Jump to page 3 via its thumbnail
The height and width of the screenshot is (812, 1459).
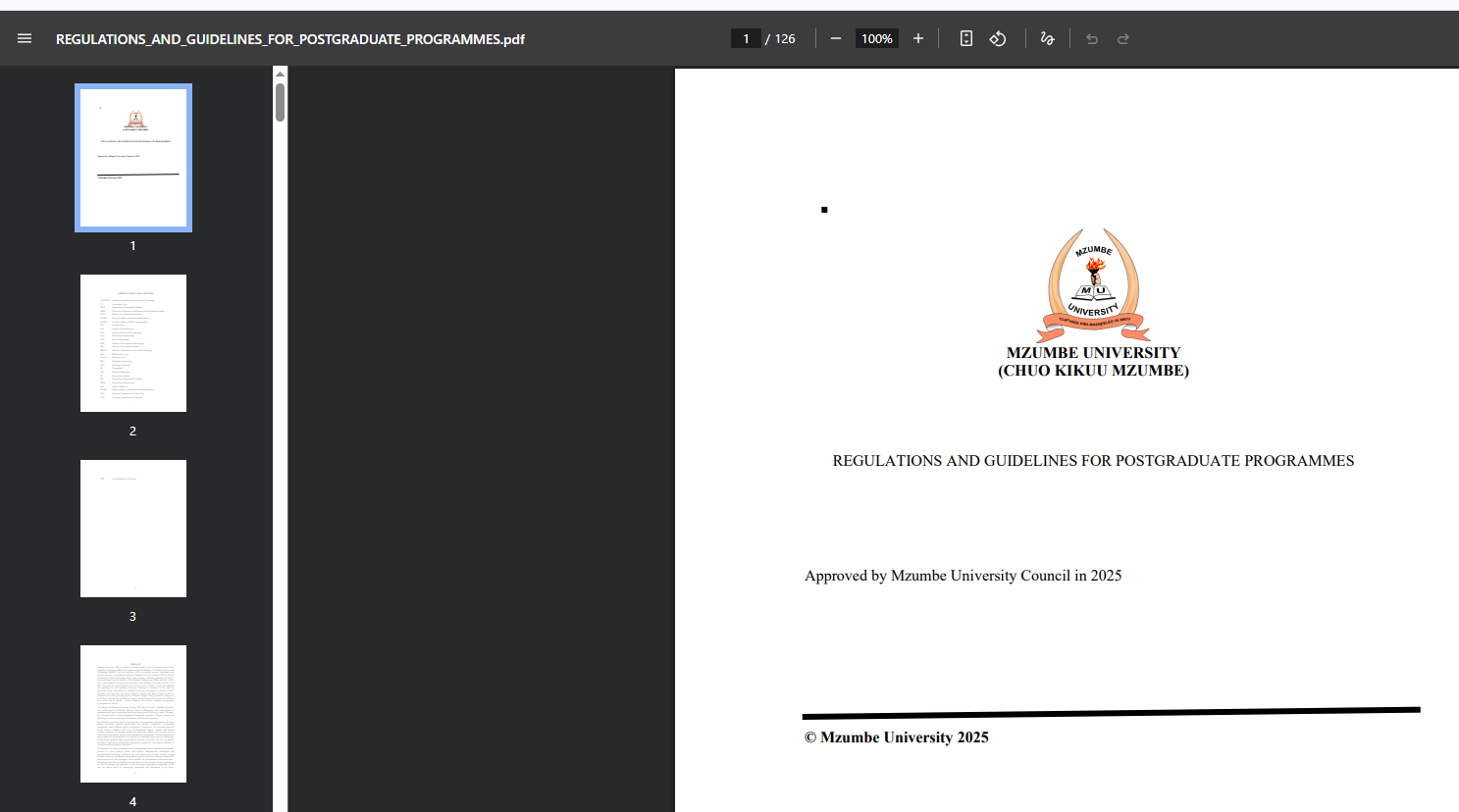point(132,528)
